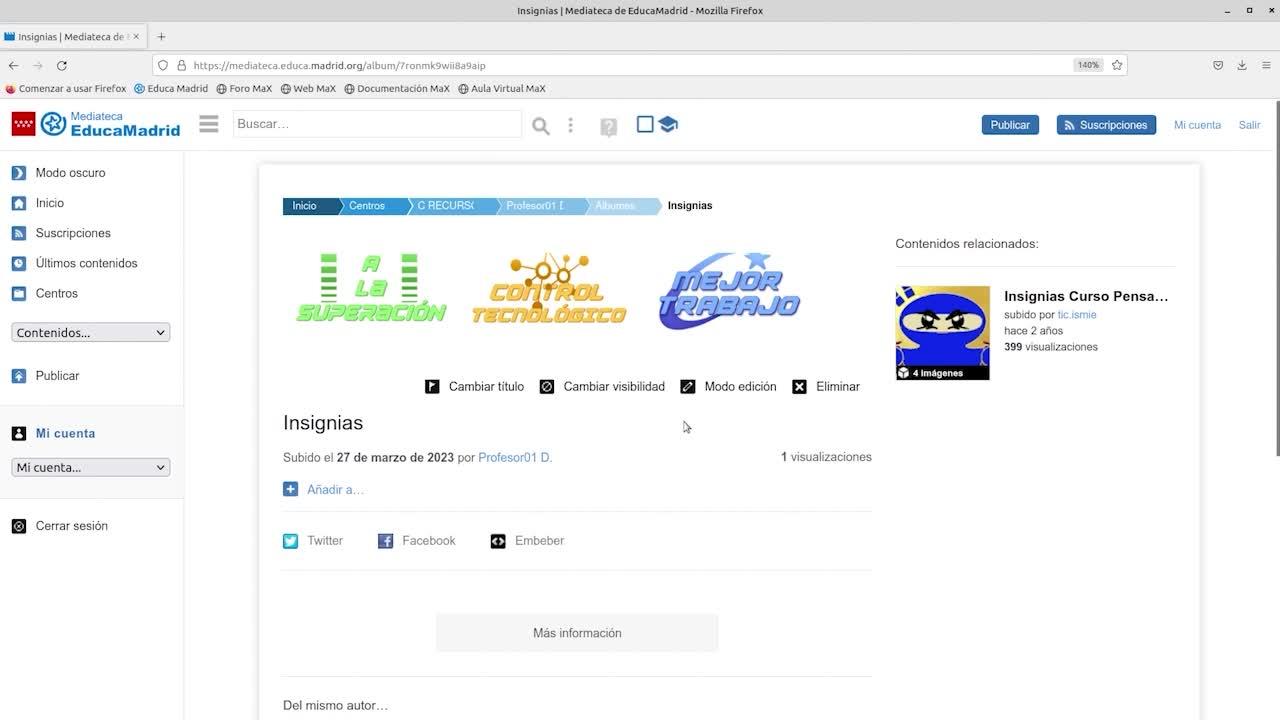The height and width of the screenshot is (720, 1280).
Task: Click Eliminar to delete the album
Action: 826,387
